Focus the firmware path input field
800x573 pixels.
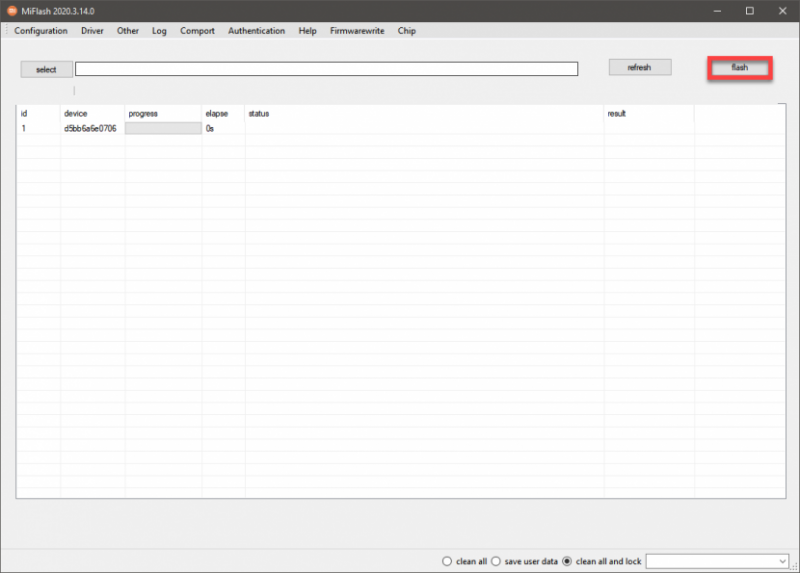(327, 69)
